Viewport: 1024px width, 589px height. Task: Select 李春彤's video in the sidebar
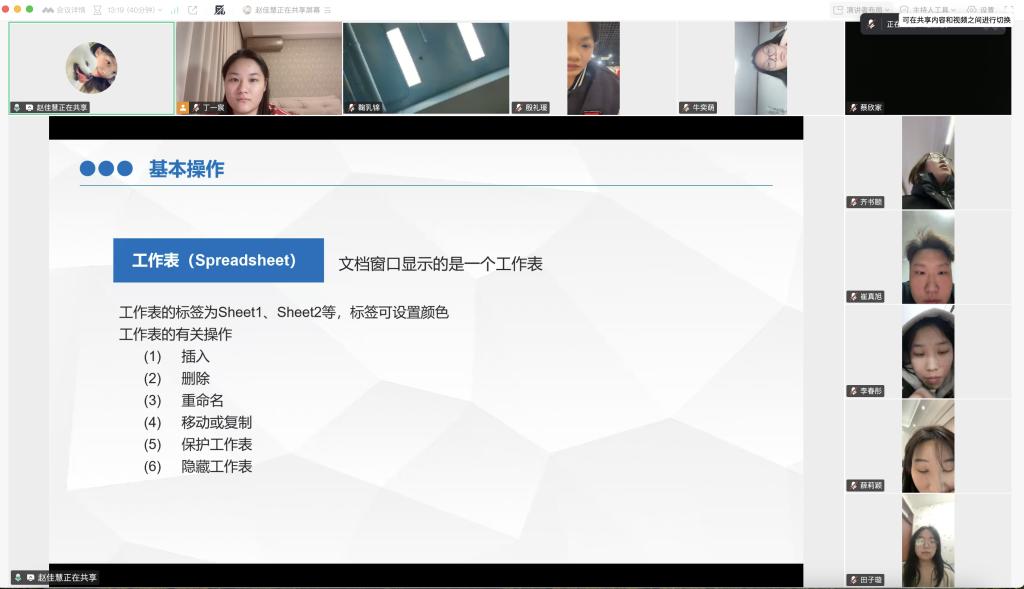click(927, 350)
